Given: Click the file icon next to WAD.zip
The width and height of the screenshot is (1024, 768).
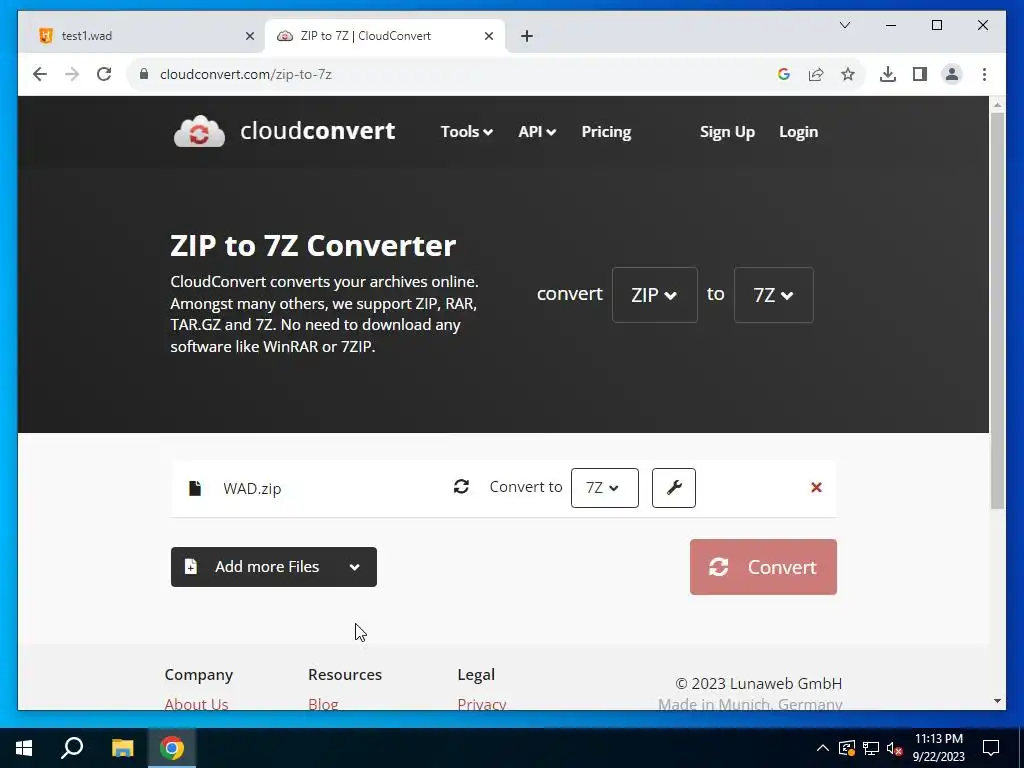Looking at the screenshot, I should (195, 488).
